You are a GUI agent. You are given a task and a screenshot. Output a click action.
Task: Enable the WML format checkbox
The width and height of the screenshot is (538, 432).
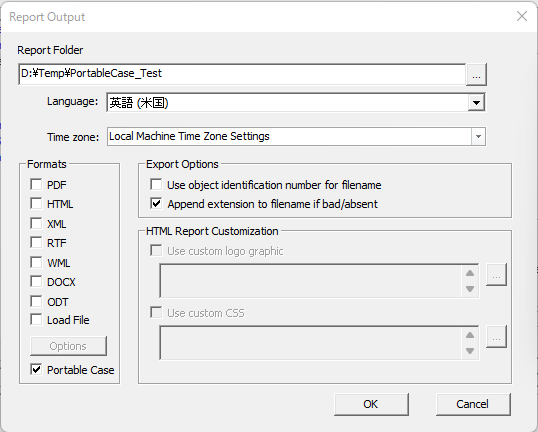tap(36, 262)
